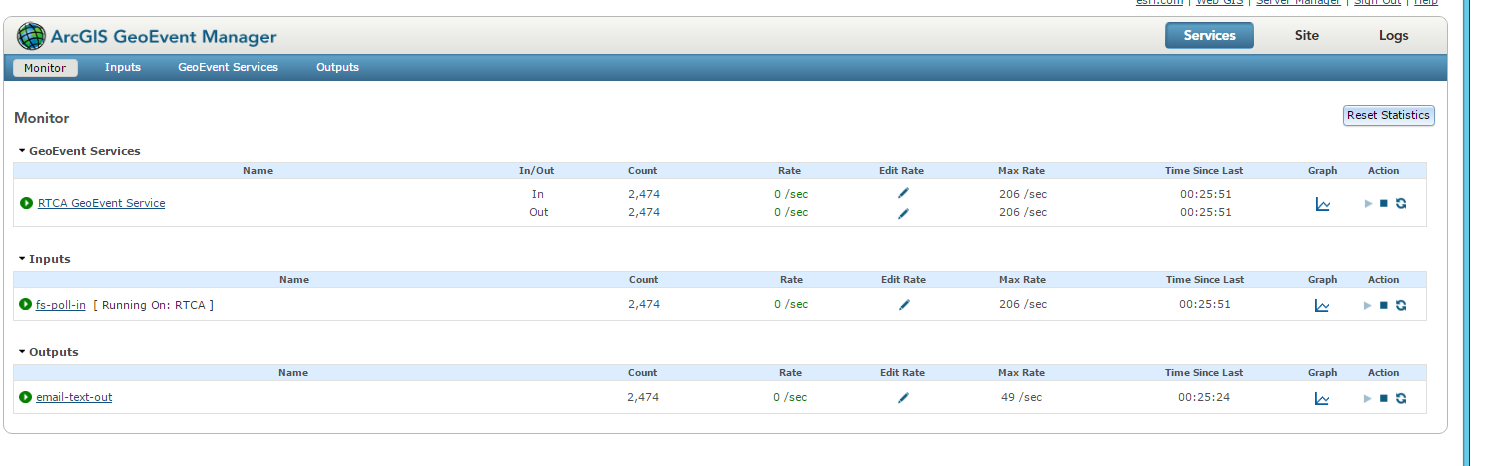This screenshot has width=1485, height=466.
Task: Restart the fs-poll-in input
Action: pos(1401,305)
